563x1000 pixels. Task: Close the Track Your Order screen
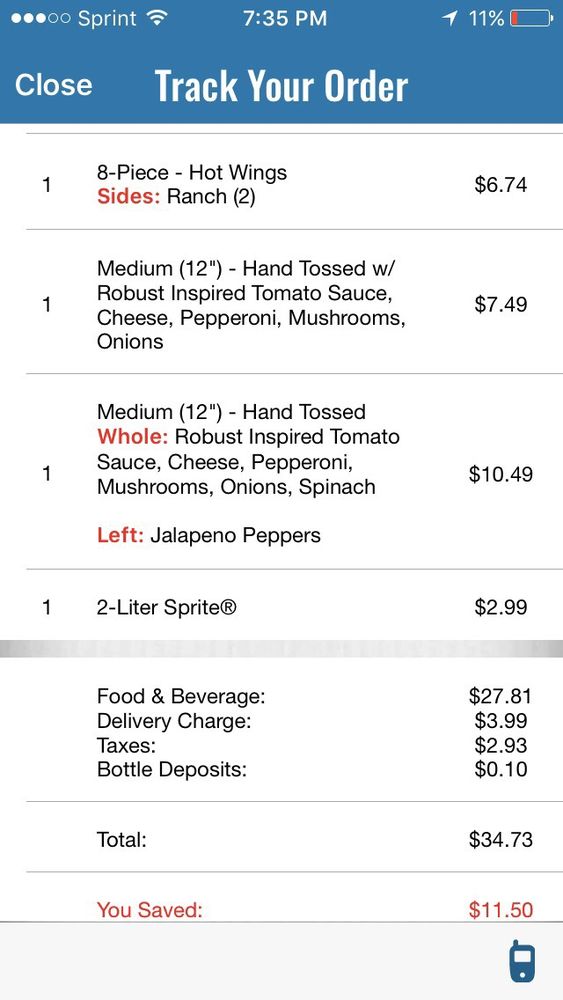tap(54, 85)
